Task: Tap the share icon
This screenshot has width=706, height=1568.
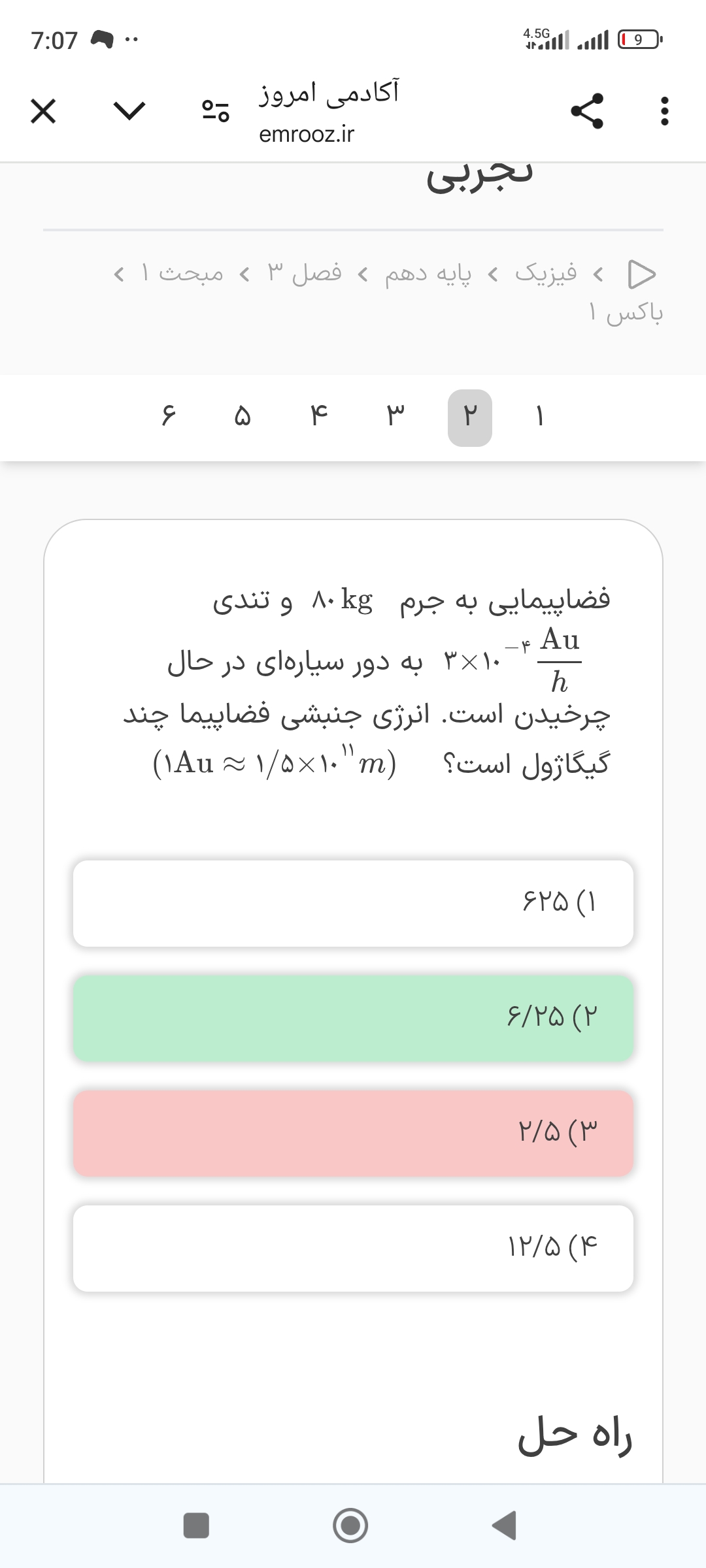Action: pos(587,110)
